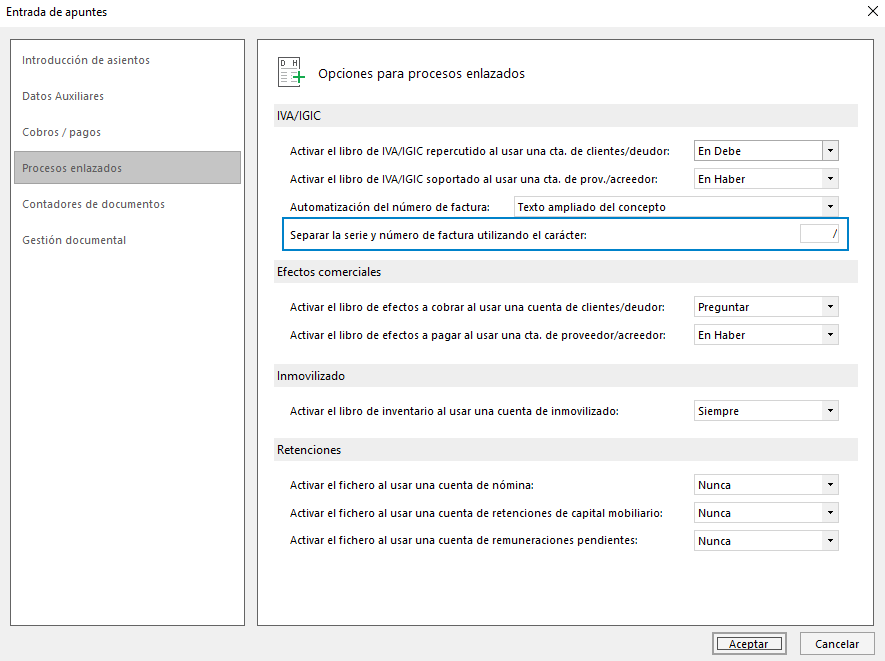Open efectos a pagar dropdown showing En Haber
Screen dimensions: 885x661
click(766, 335)
